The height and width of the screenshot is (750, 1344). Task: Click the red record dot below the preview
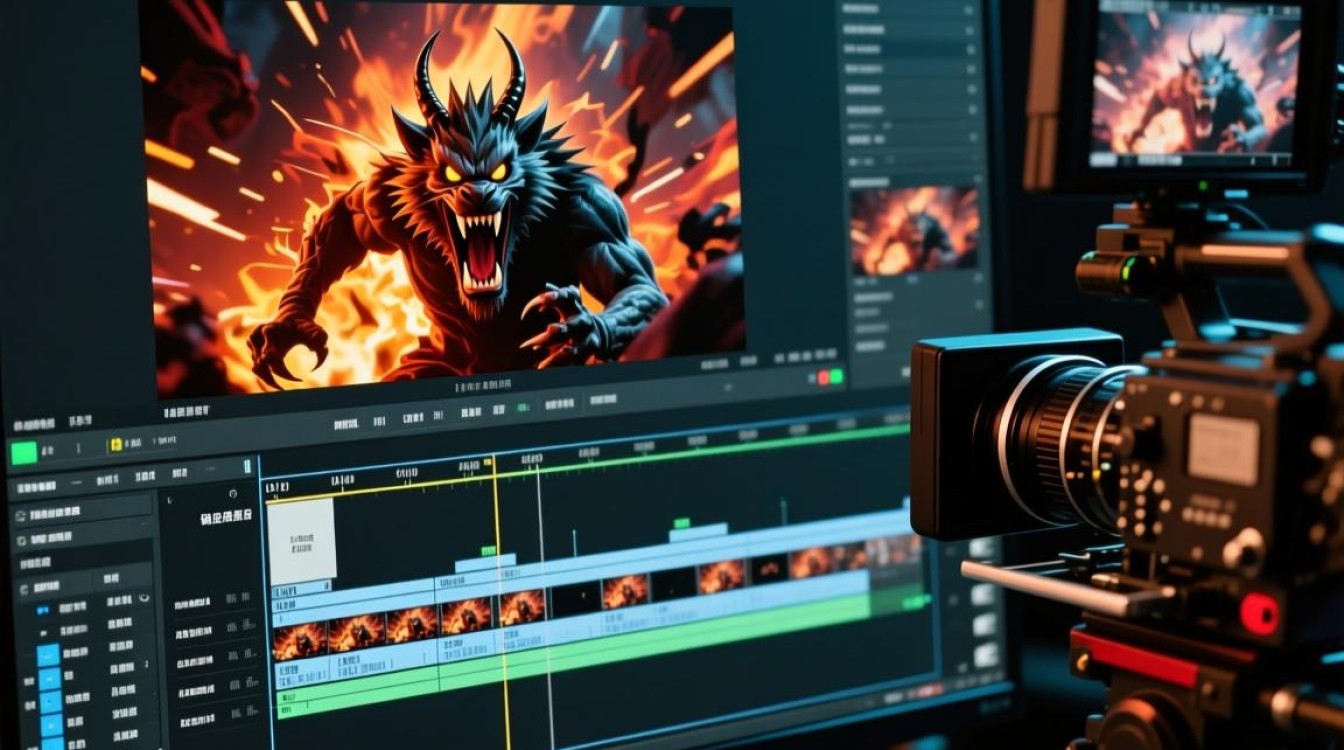pos(824,378)
